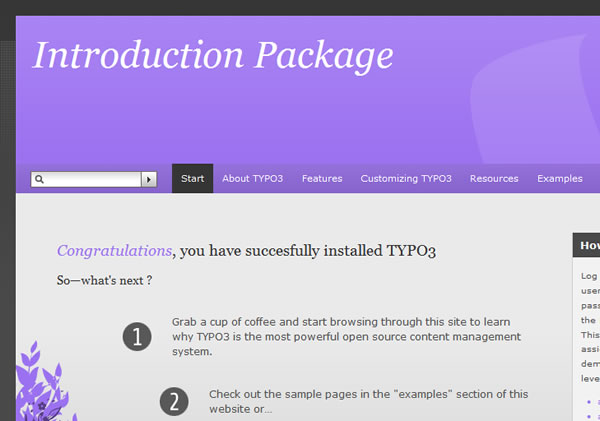This screenshot has width=600, height=421.
Task: Click the number 1 step badge
Action: coord(137,337)
